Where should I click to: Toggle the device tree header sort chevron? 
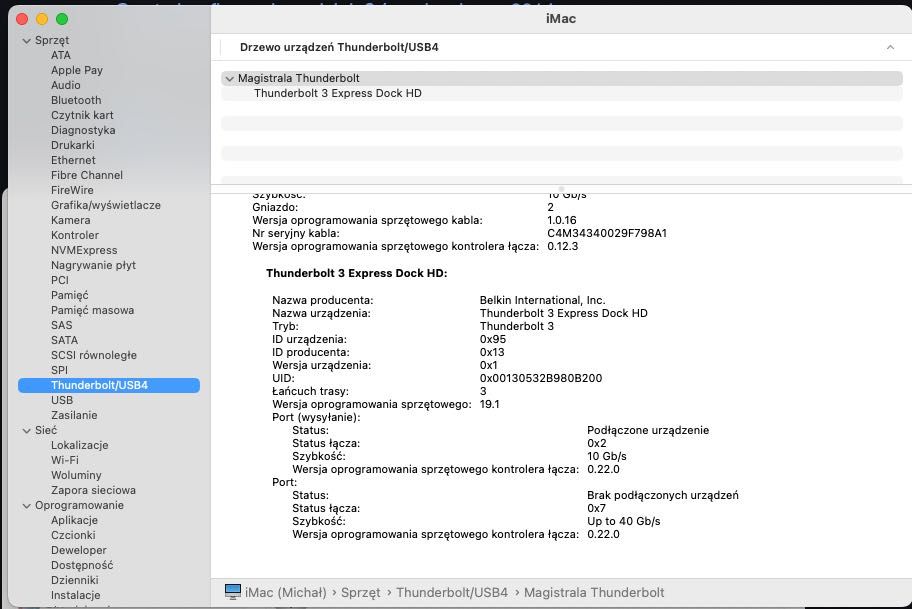coord(890,47)
